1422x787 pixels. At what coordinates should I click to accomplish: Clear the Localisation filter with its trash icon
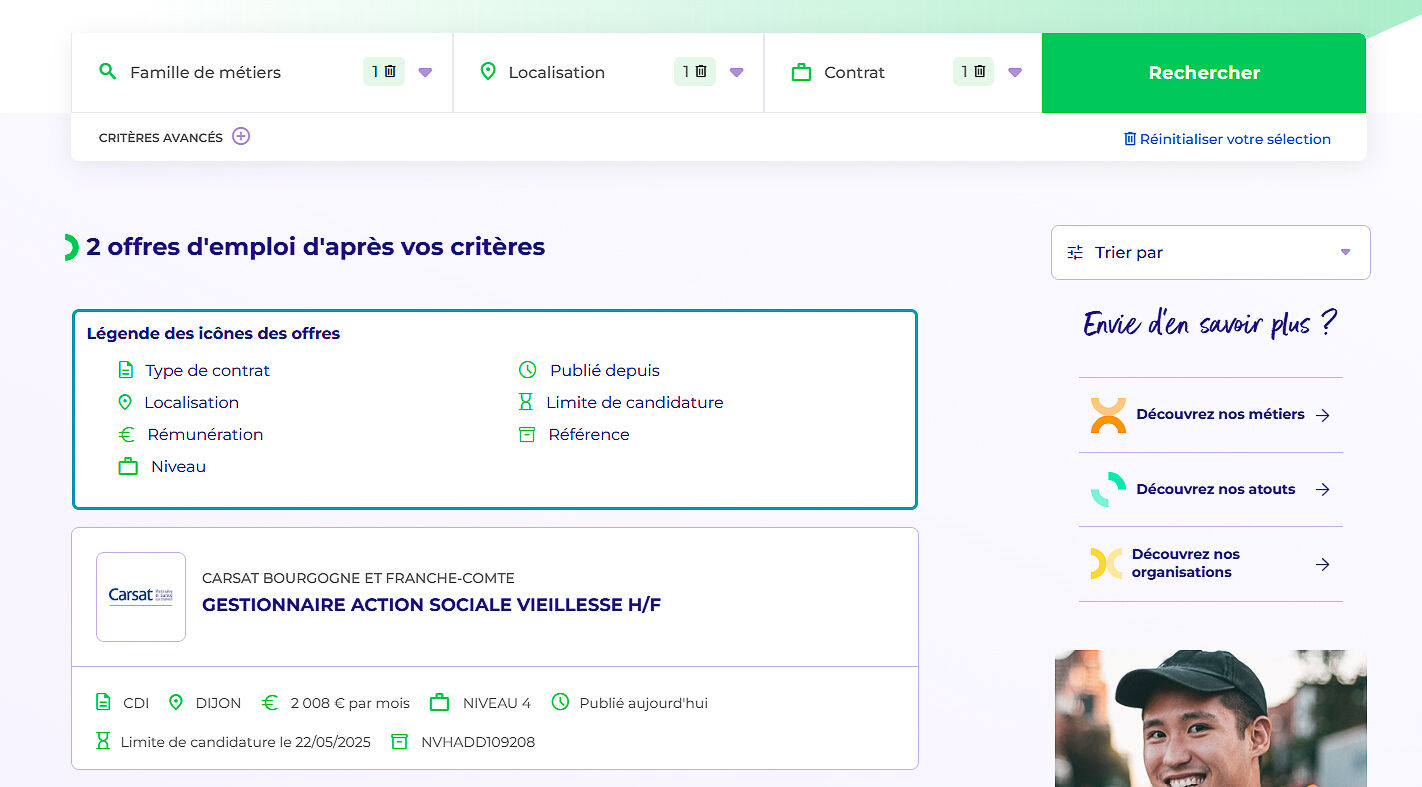click(x=701, y=71)
